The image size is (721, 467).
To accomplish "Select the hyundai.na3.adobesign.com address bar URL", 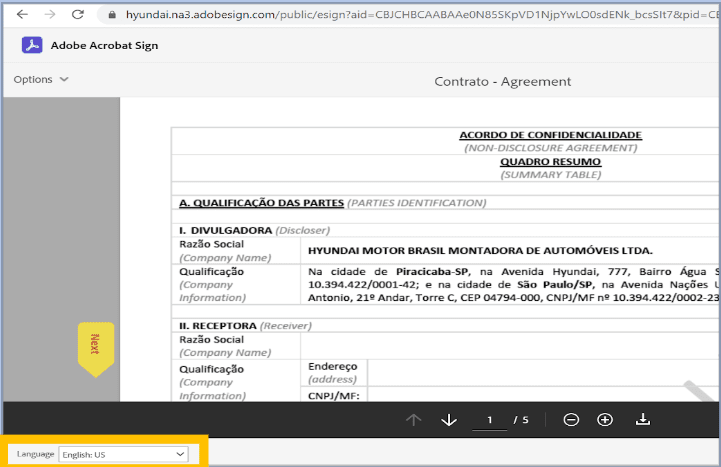I will point(422,15).
